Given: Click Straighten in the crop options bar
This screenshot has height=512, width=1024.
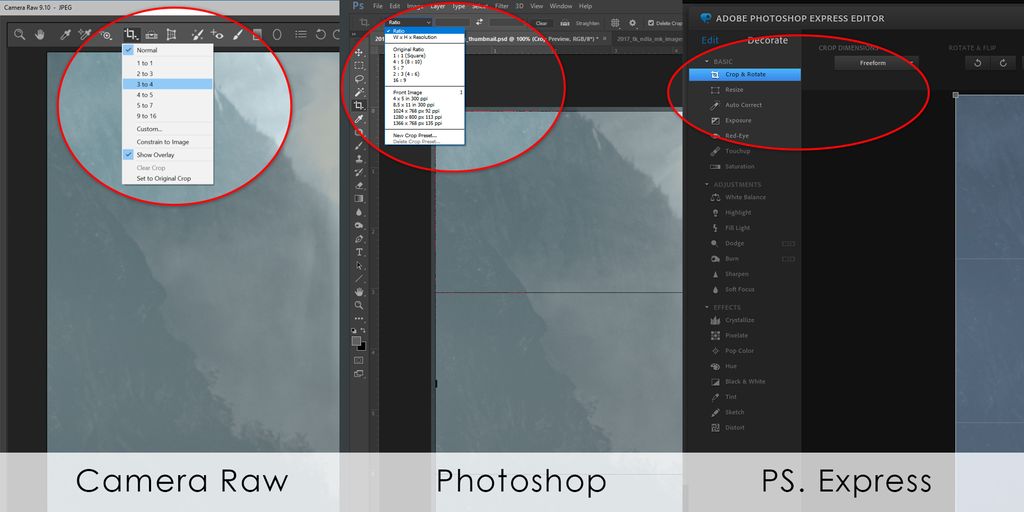Looking at the screenshot, I should (x=587, y=22).
